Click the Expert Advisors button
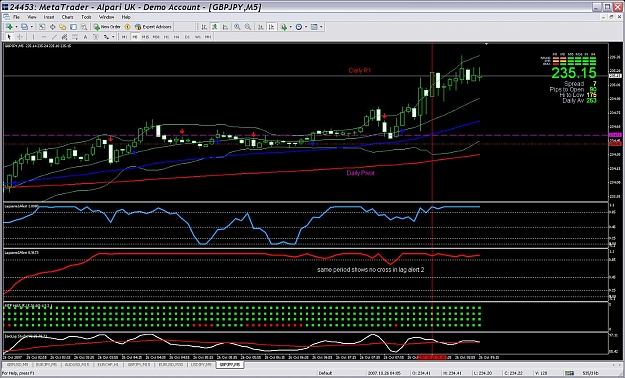 click(x=153, y=27)
